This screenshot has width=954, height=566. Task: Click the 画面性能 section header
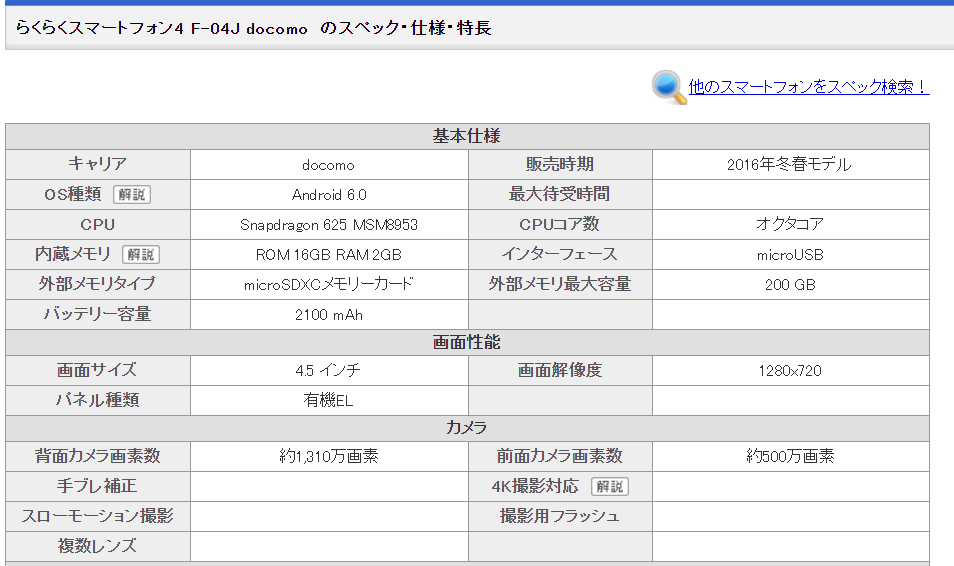[467, 343]
